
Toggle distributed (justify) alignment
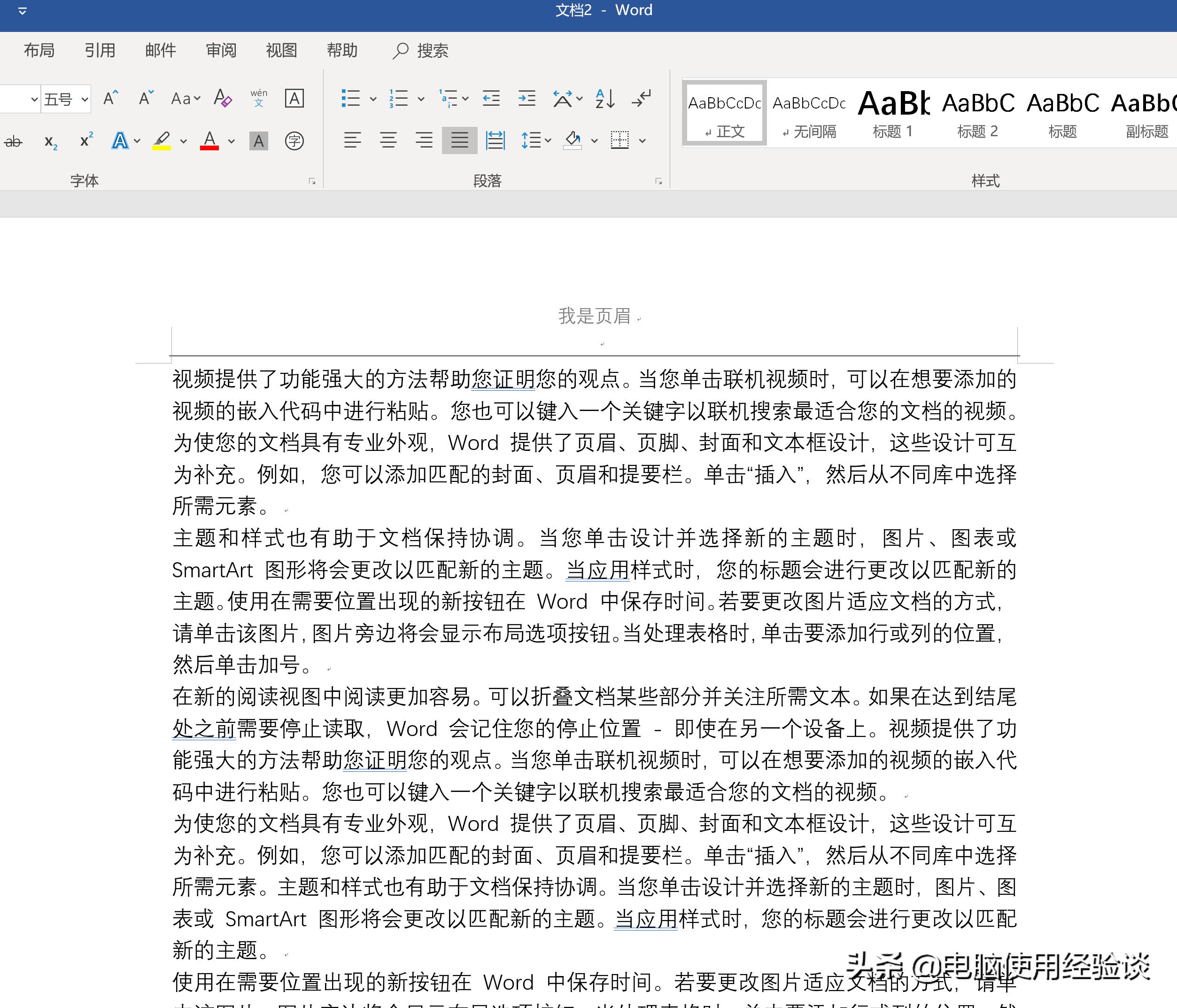point(495,141)
